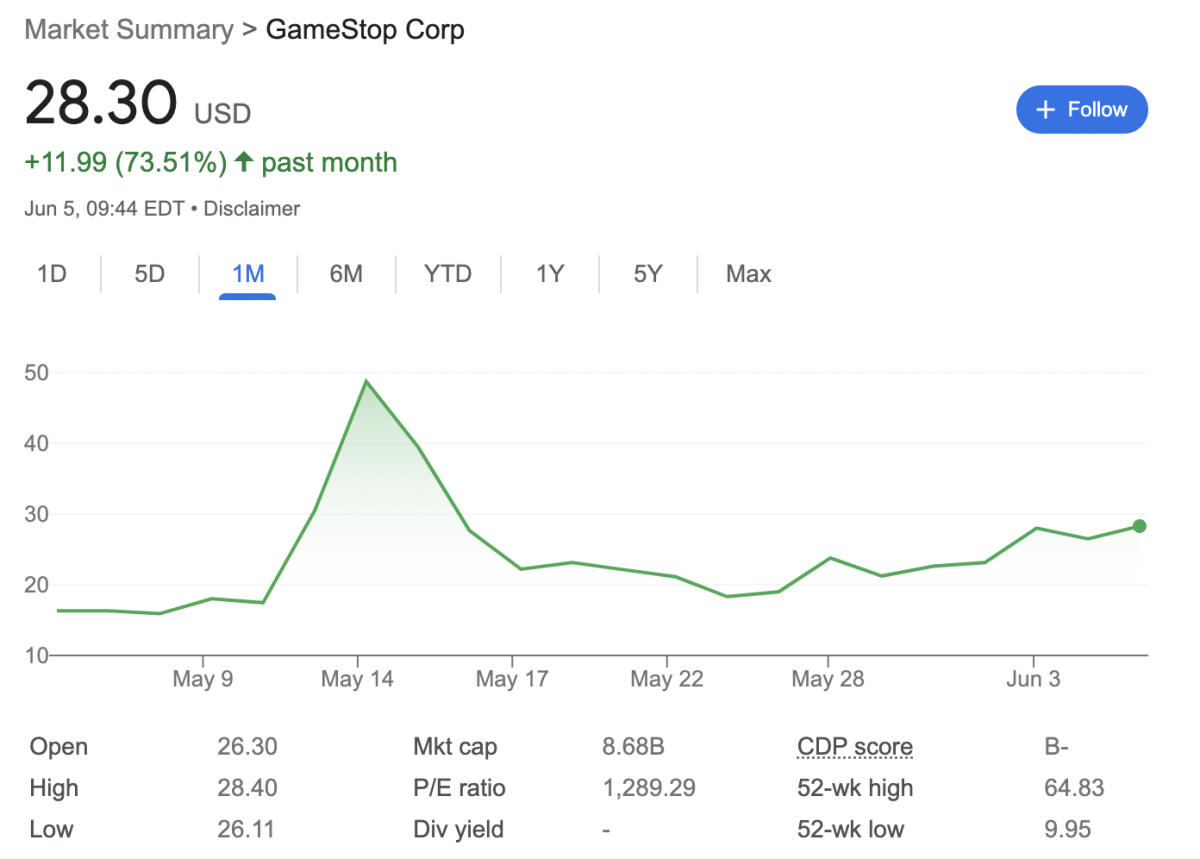Click the Open value 26.30

(247, 747)
